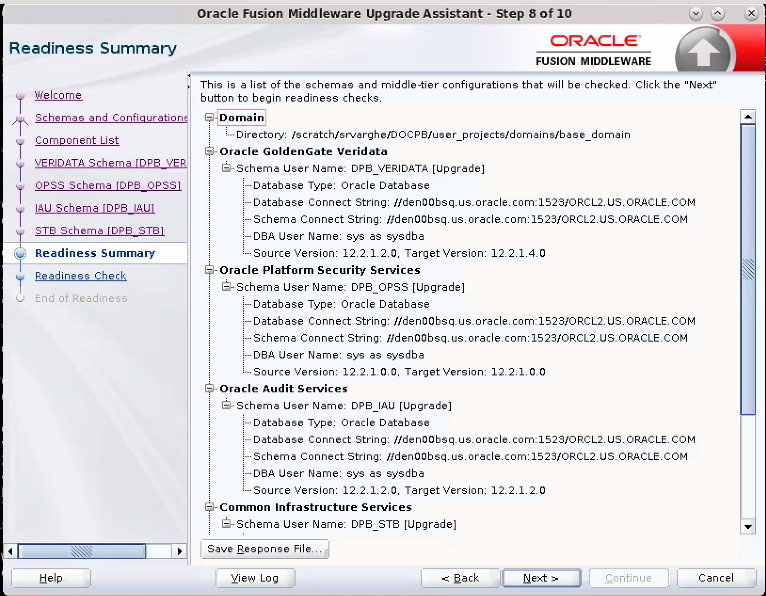This screenshot has height=596, width=766.
Task: Click navigation pane scroll-left arrow
Action: (10, 551)
